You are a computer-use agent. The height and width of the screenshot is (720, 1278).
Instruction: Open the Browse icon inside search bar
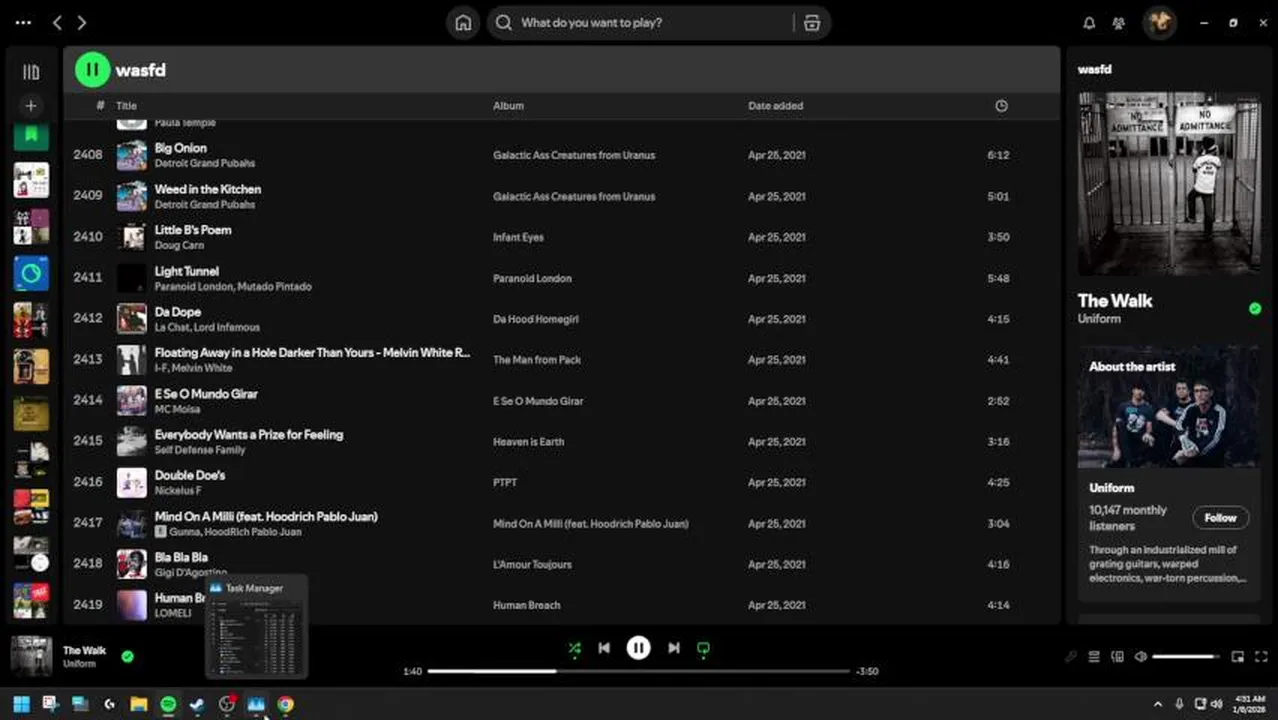coord(812,23)
